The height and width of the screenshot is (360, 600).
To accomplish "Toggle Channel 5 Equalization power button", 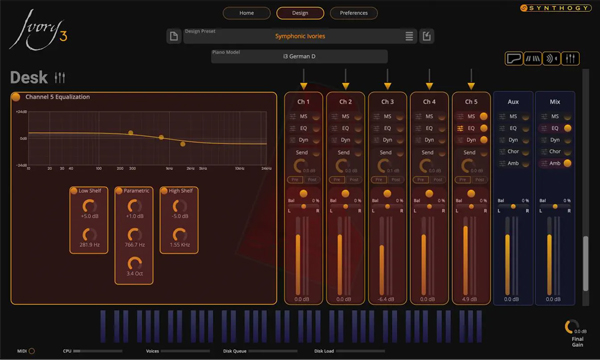I will (x=16, y=97).
